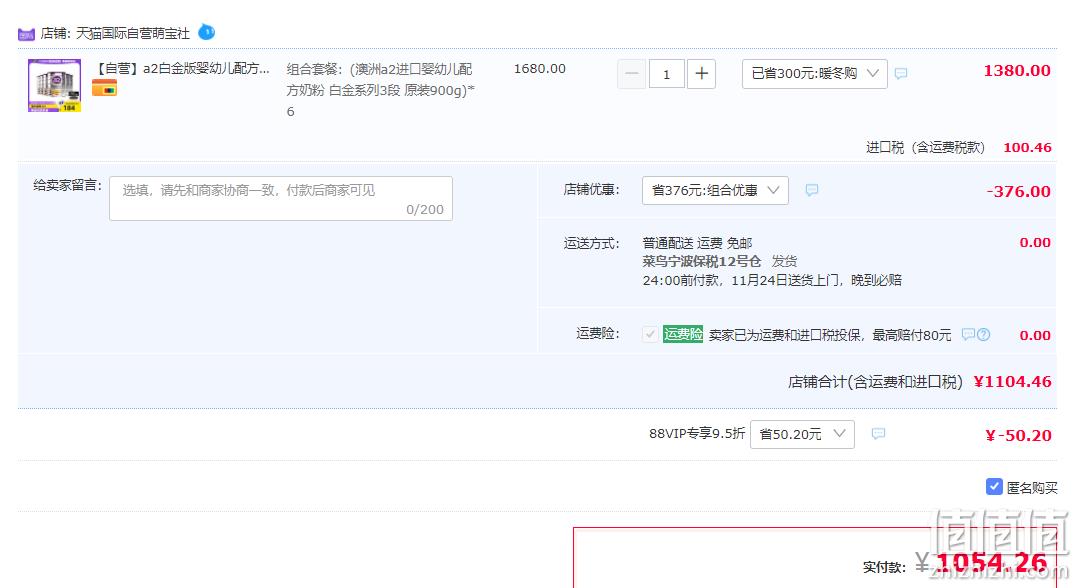Click the 运送方式 label
This screenshot has width=1078, height=588.
(591, 243)
